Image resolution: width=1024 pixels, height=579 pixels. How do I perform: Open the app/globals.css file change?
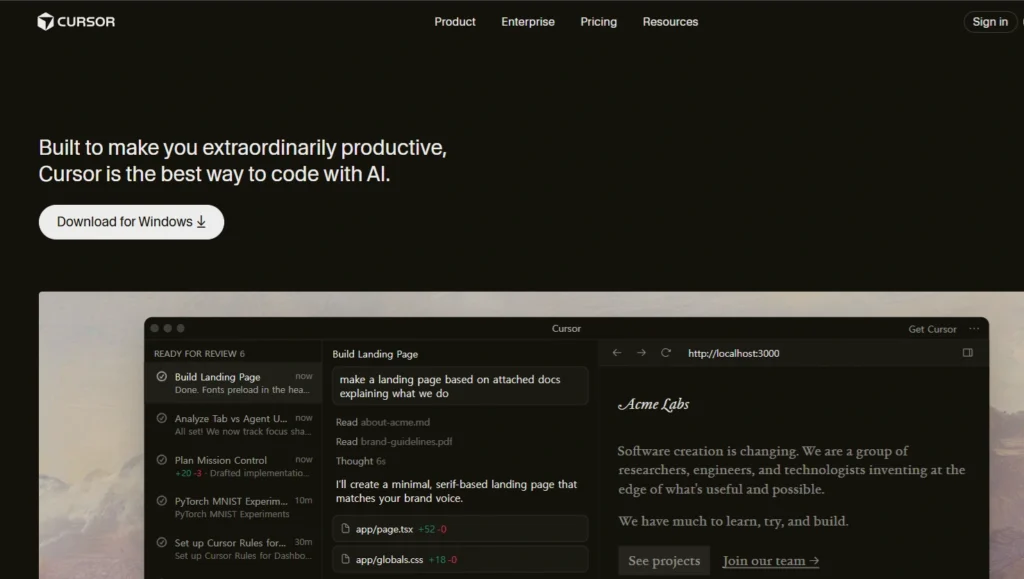point(460,559)
